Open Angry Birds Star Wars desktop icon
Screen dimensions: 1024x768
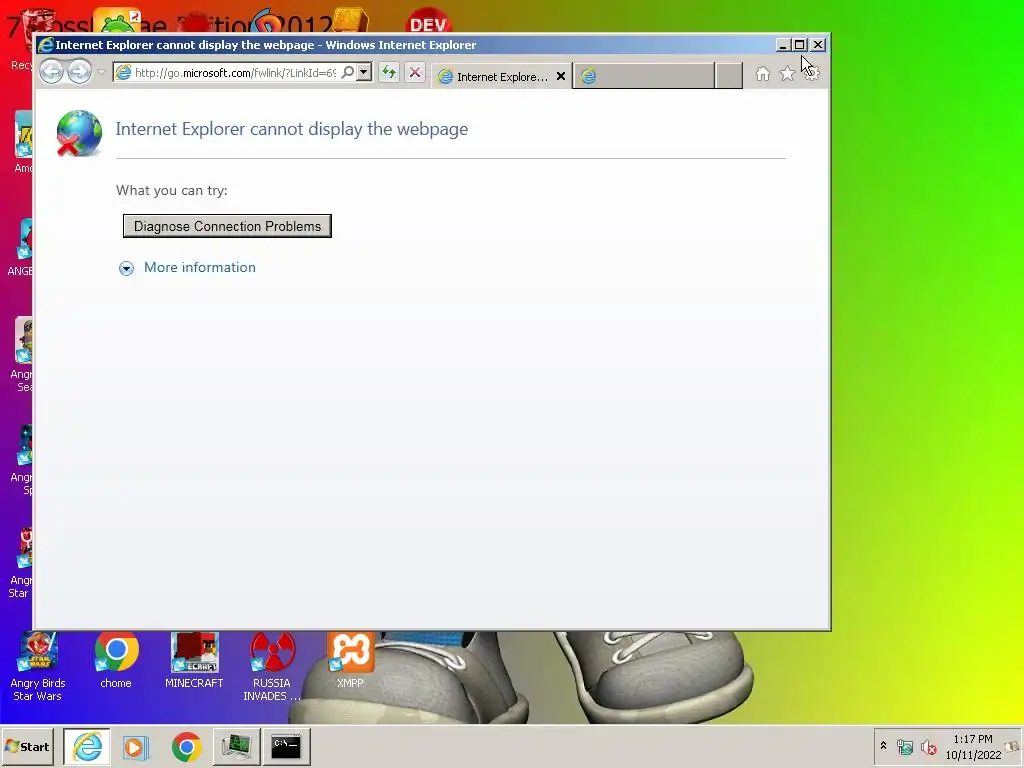tap(38, 666)
